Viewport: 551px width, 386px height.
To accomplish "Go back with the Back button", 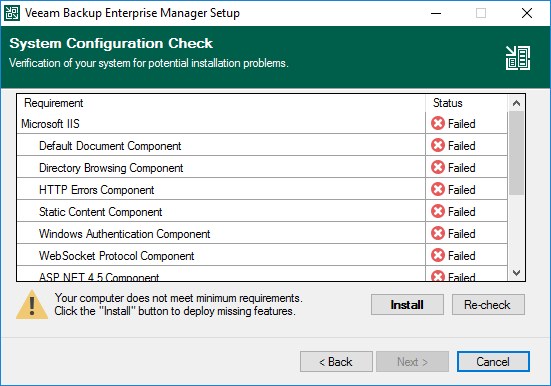I will click(x=336, y=361).
